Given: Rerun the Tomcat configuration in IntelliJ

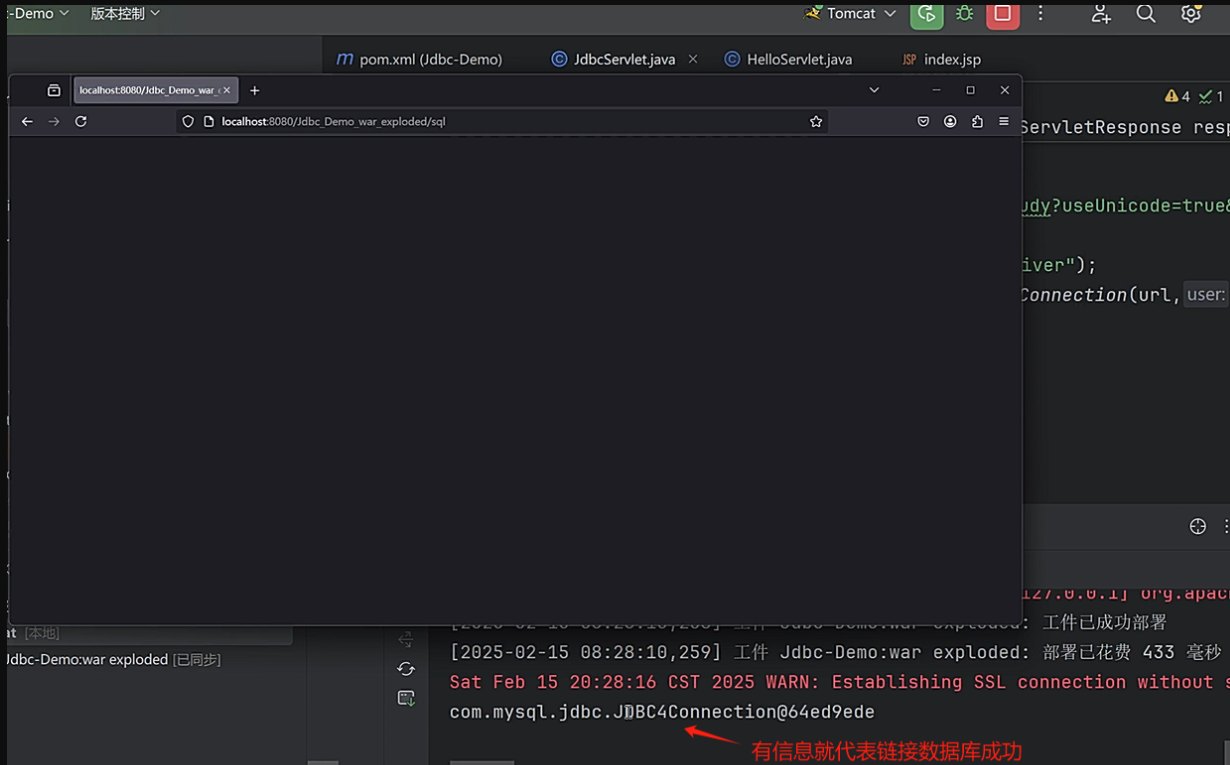Looking at the screenshot, I should click(x=927, y=14).
